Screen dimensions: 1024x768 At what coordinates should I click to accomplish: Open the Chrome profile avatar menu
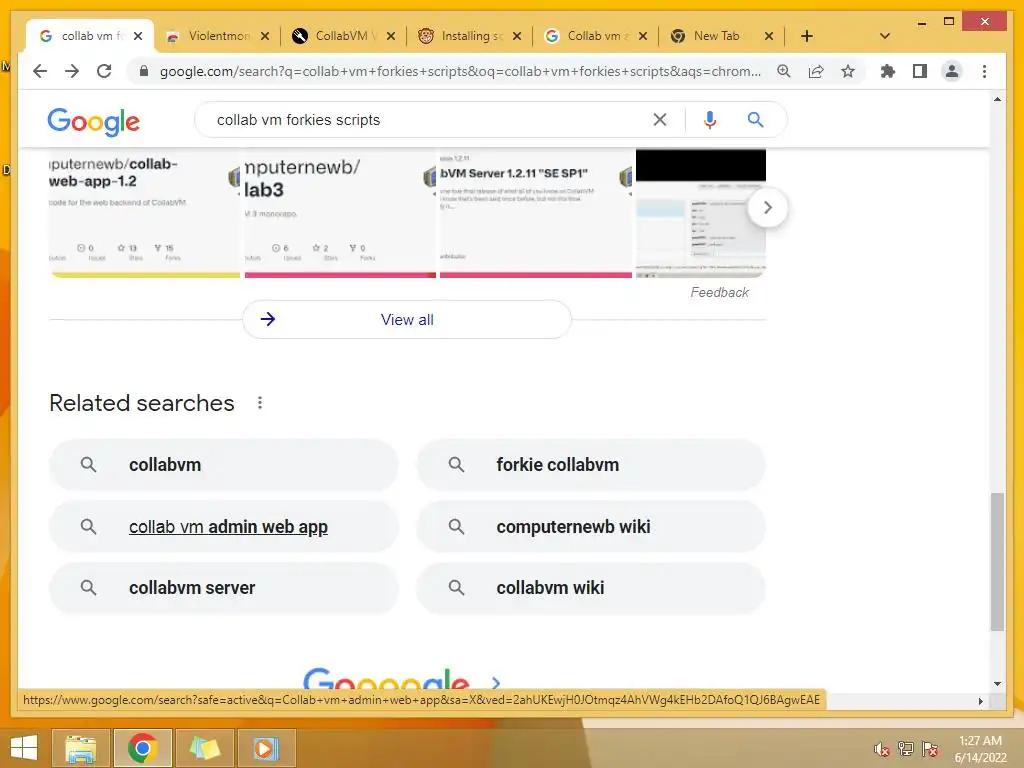click(x=952, y=71)
